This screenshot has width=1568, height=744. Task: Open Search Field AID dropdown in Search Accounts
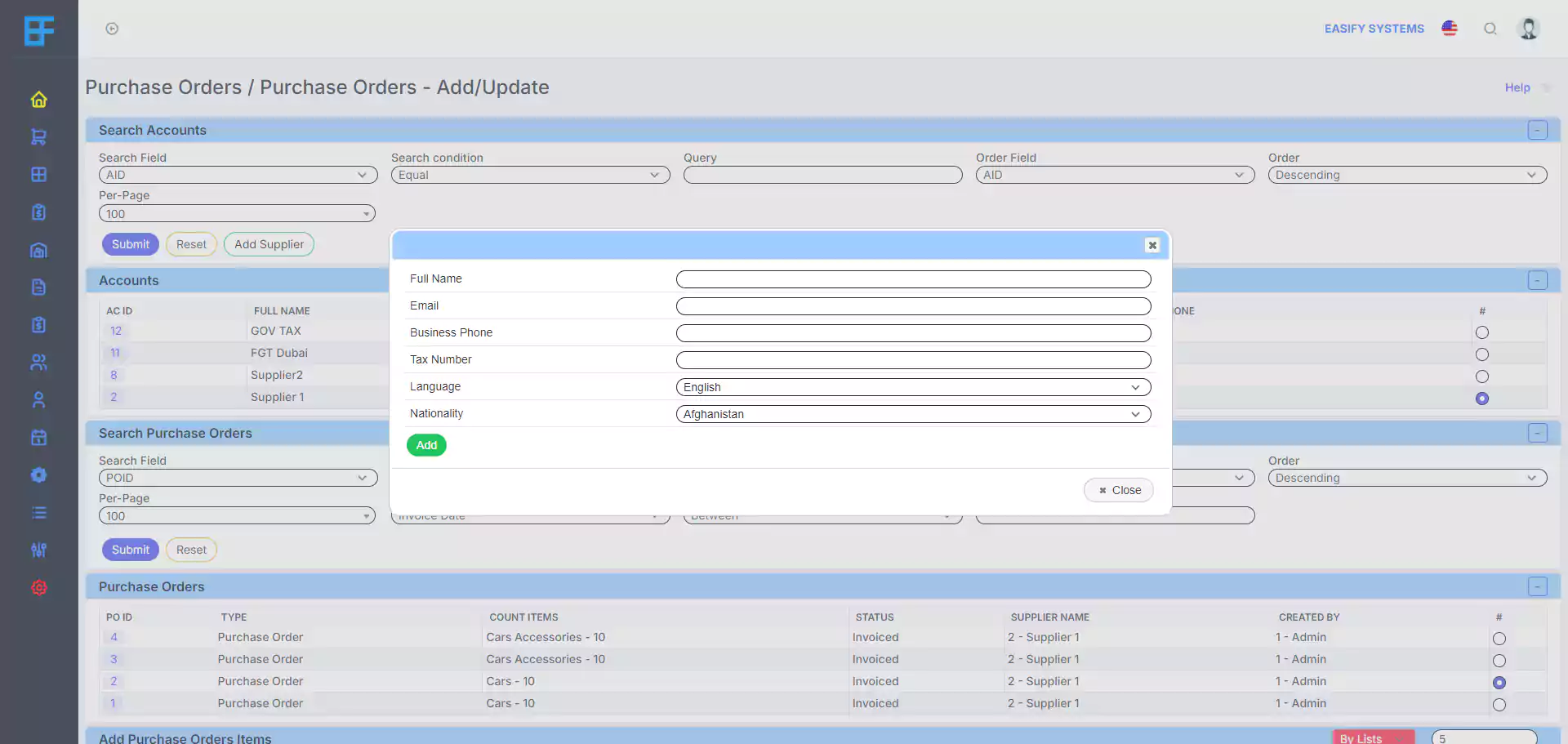coord(238,175)
